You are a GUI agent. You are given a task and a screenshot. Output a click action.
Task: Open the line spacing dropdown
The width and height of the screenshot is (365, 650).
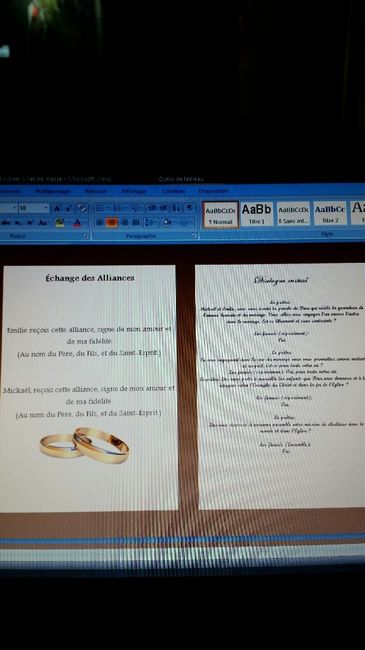pyautogui.click(x=151, y=222)
